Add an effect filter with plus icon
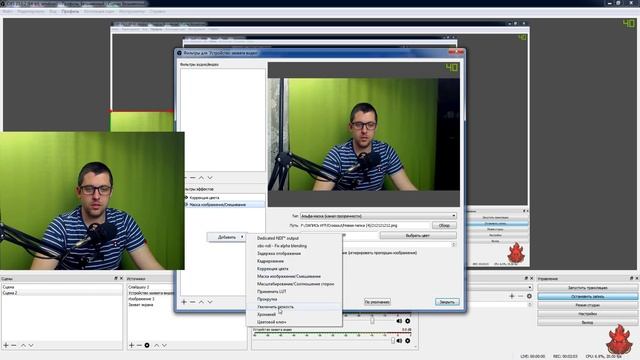This screenshot has width=640, height=360. click(x=184, y=302)
